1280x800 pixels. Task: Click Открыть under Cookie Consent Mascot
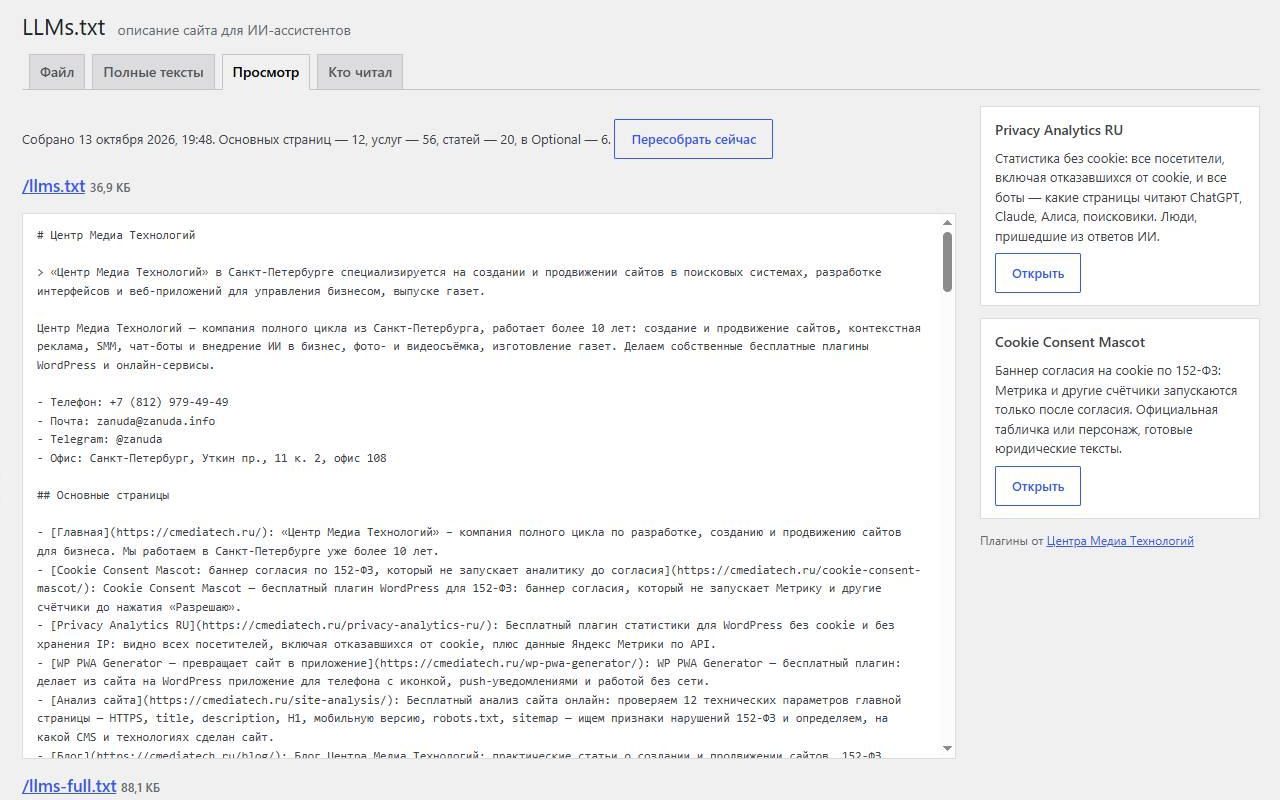click(x=1038, y=486)
